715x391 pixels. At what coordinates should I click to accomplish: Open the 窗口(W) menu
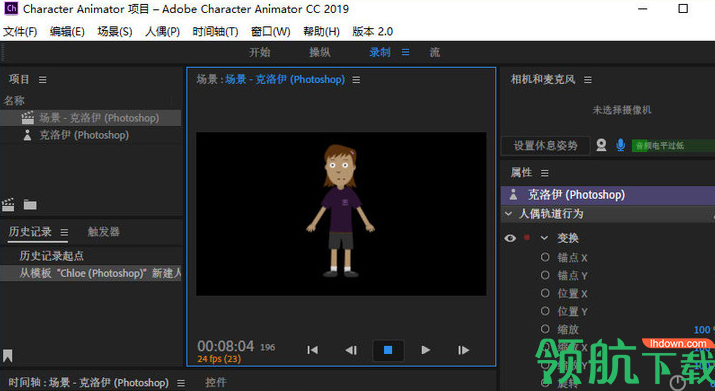tap(270, 31)
